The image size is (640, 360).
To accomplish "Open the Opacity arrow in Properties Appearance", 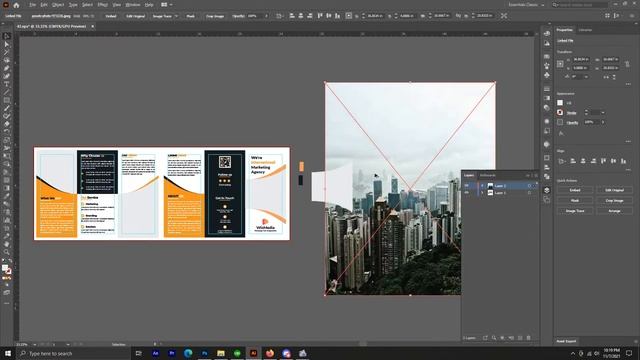I will click(x=603, y=122).
